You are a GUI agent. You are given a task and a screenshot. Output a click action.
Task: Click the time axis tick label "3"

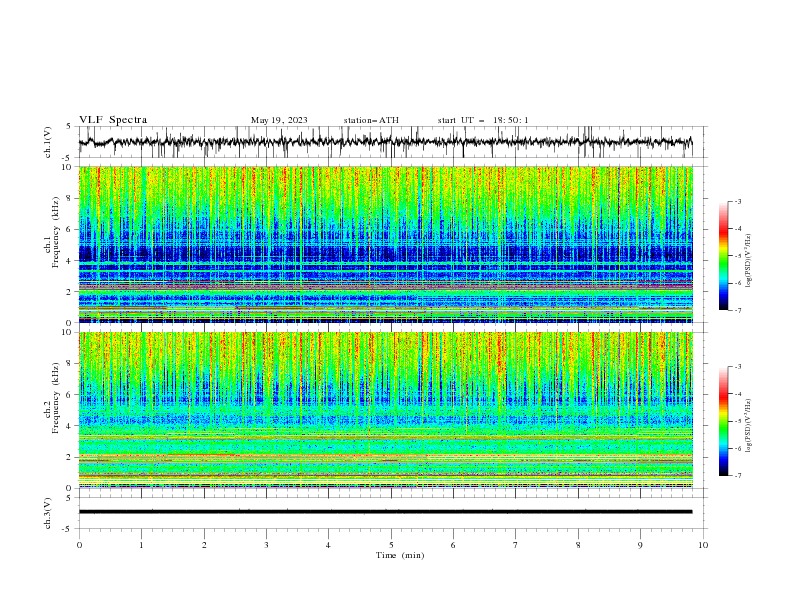coord(266,545)
